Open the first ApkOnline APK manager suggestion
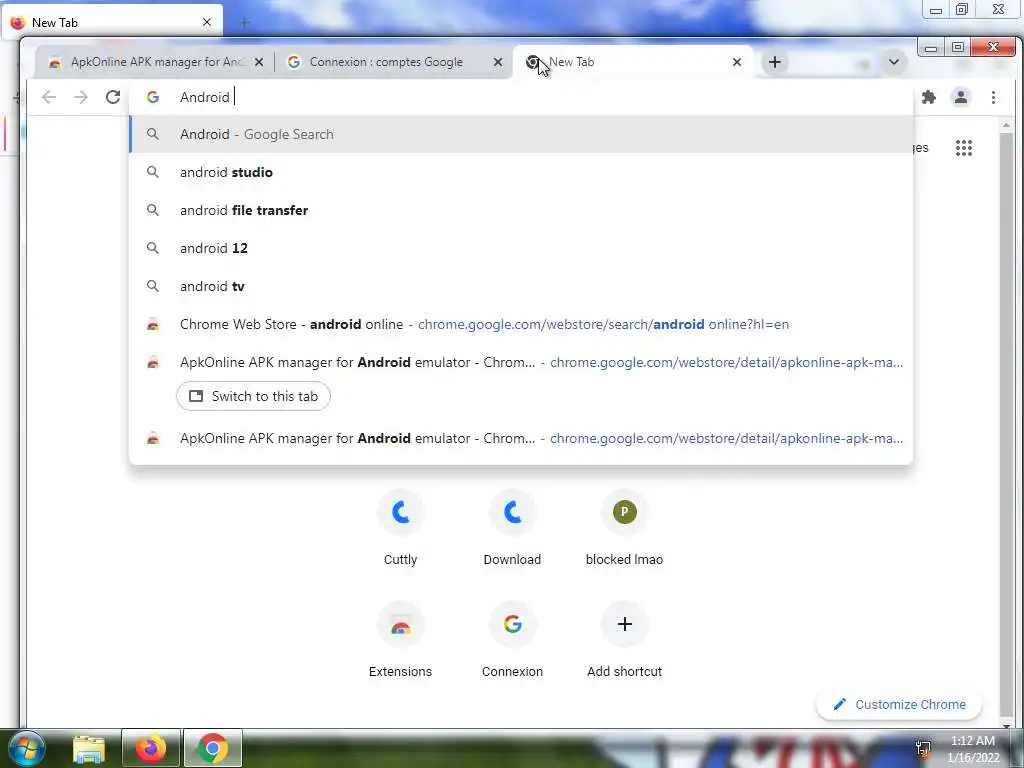Viewport: 1024px width, 768px height. 521,362
